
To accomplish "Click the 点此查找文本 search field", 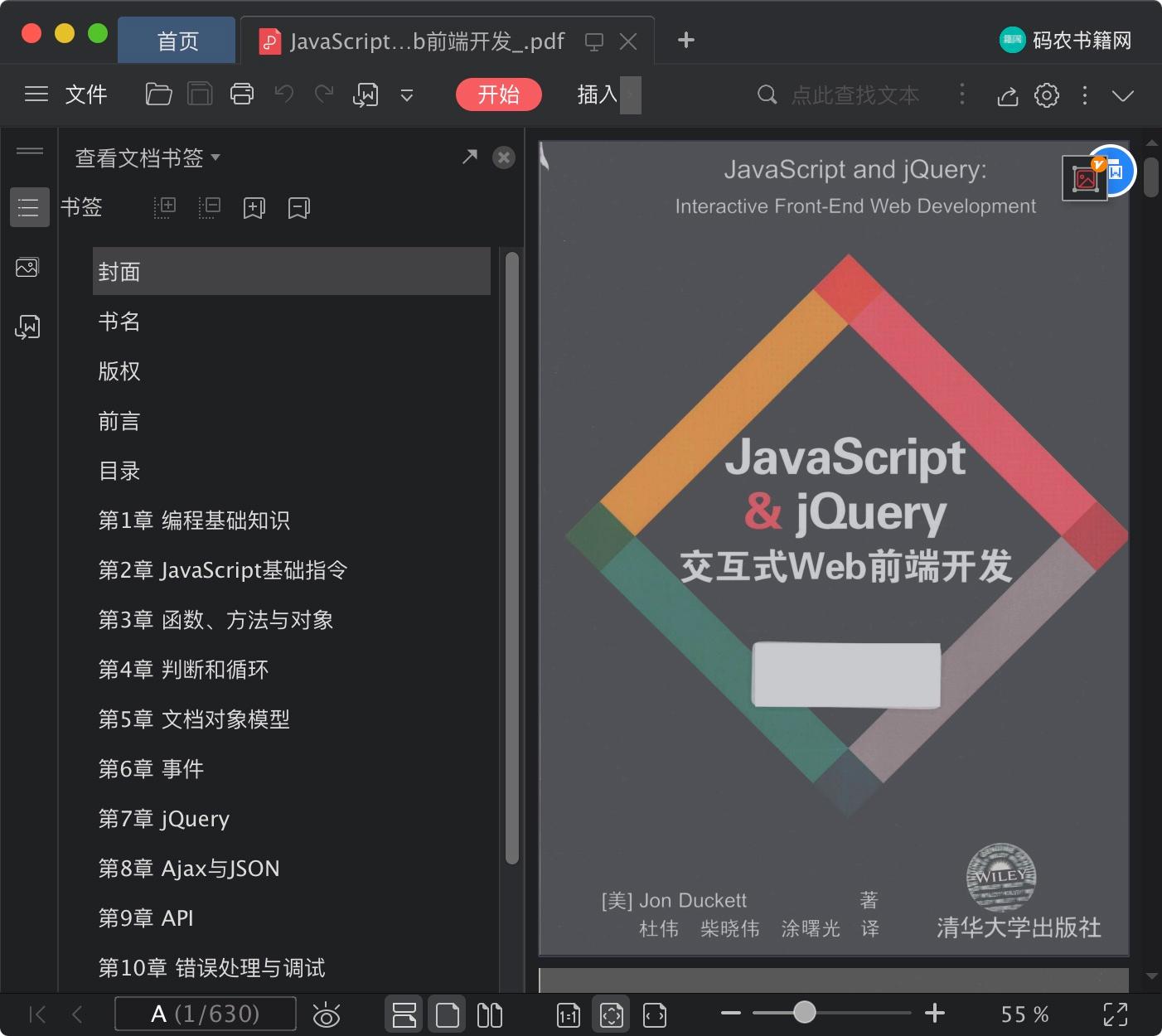I will pyautogui.click(x=855, y=95).
